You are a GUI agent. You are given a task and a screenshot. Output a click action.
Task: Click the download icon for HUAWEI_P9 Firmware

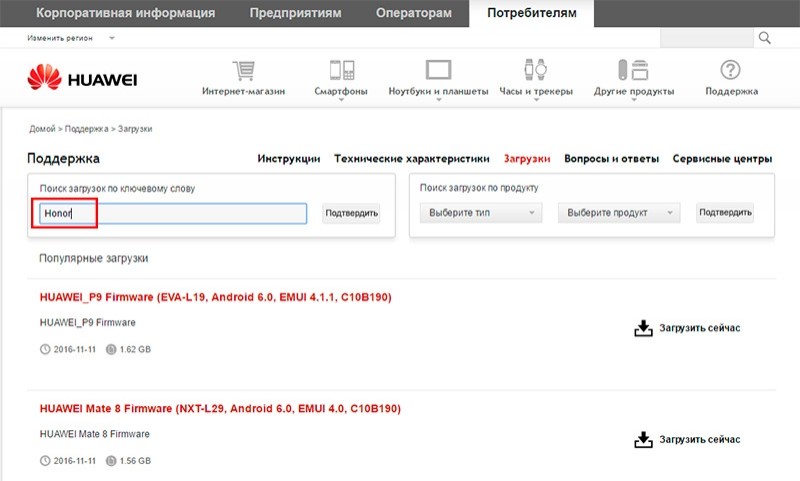[x=643, y=328]
